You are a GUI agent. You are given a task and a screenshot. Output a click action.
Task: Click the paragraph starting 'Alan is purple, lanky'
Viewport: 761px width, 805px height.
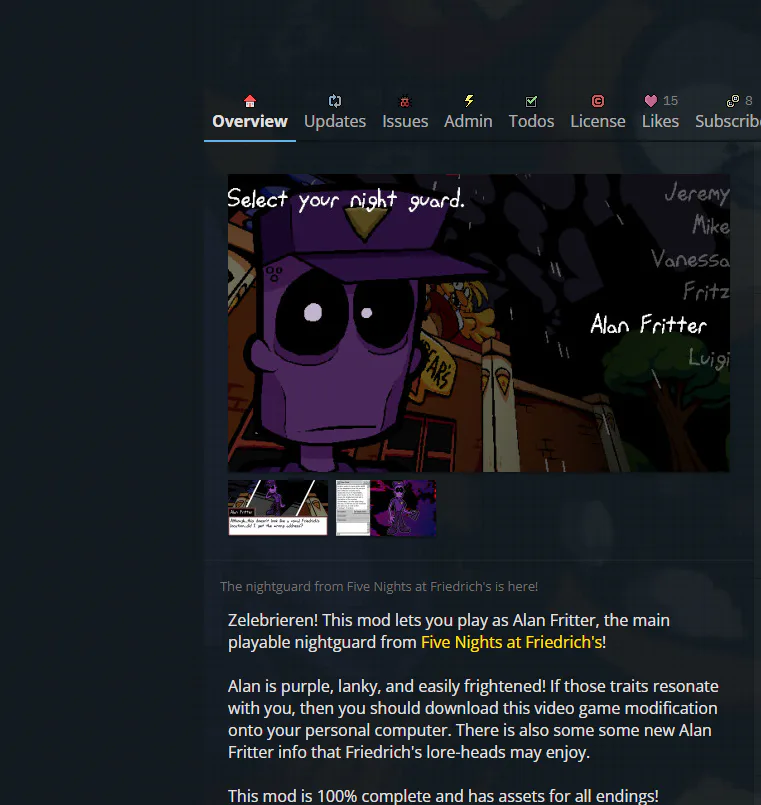click(x=473, y=719)
